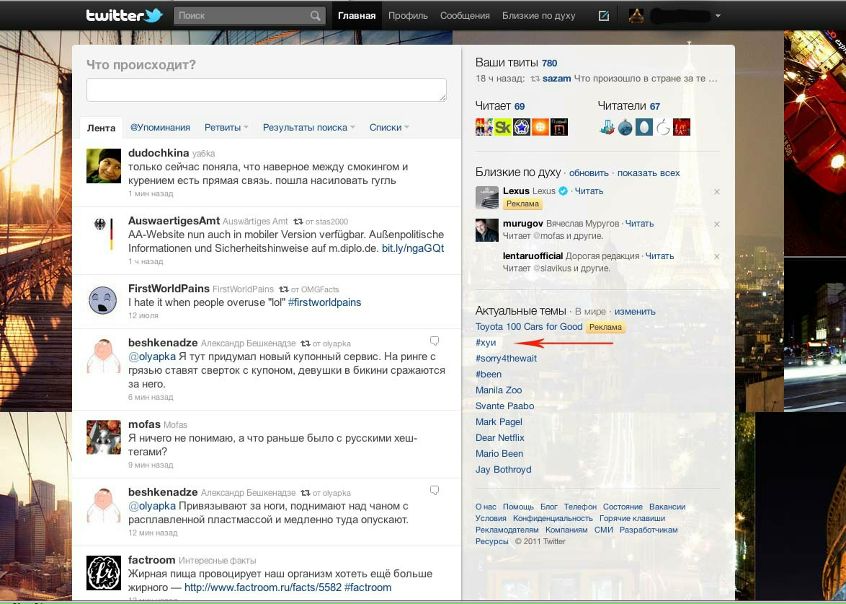Click the factroom profile picture
The height and width of the screenshot is (604, 846).
tap(104, 572)
